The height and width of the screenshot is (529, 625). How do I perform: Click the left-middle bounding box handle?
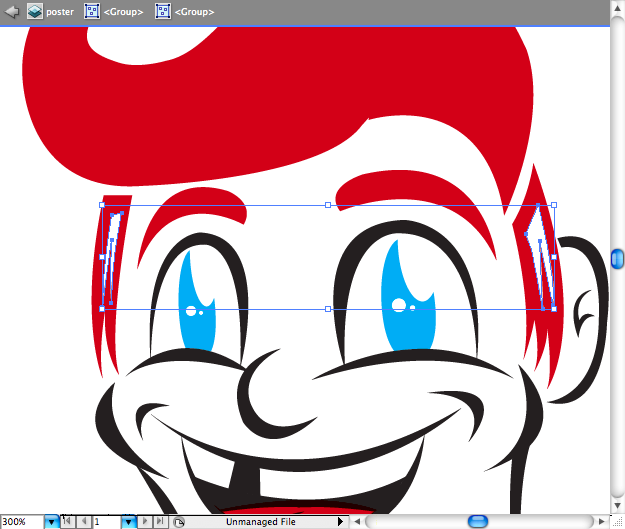[x=102, y=257]
